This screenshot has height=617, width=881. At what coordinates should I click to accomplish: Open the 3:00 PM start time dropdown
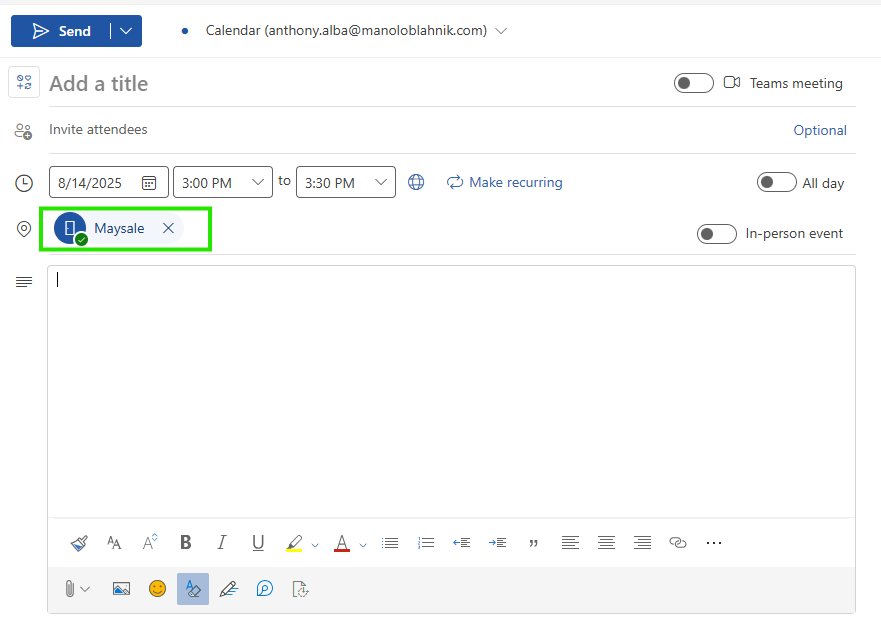click(222, 183)
